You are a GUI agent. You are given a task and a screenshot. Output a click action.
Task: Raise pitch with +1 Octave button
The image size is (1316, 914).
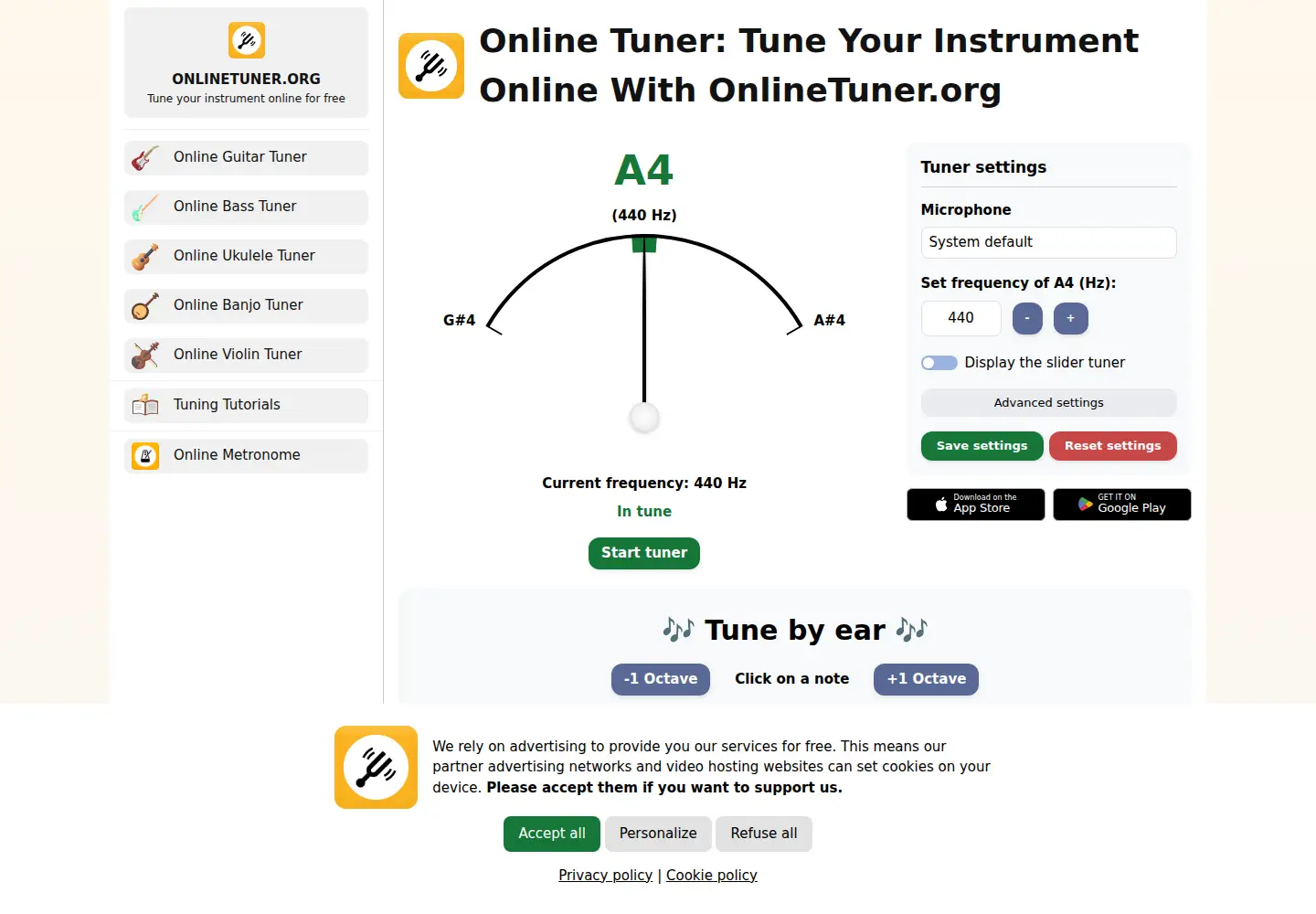(x=927, y=679)
